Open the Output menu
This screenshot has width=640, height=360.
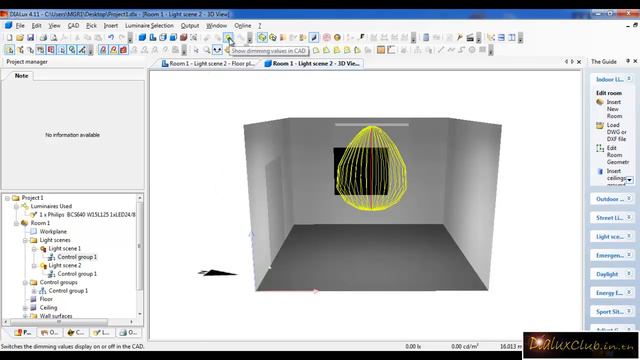(x=190, y=25)
